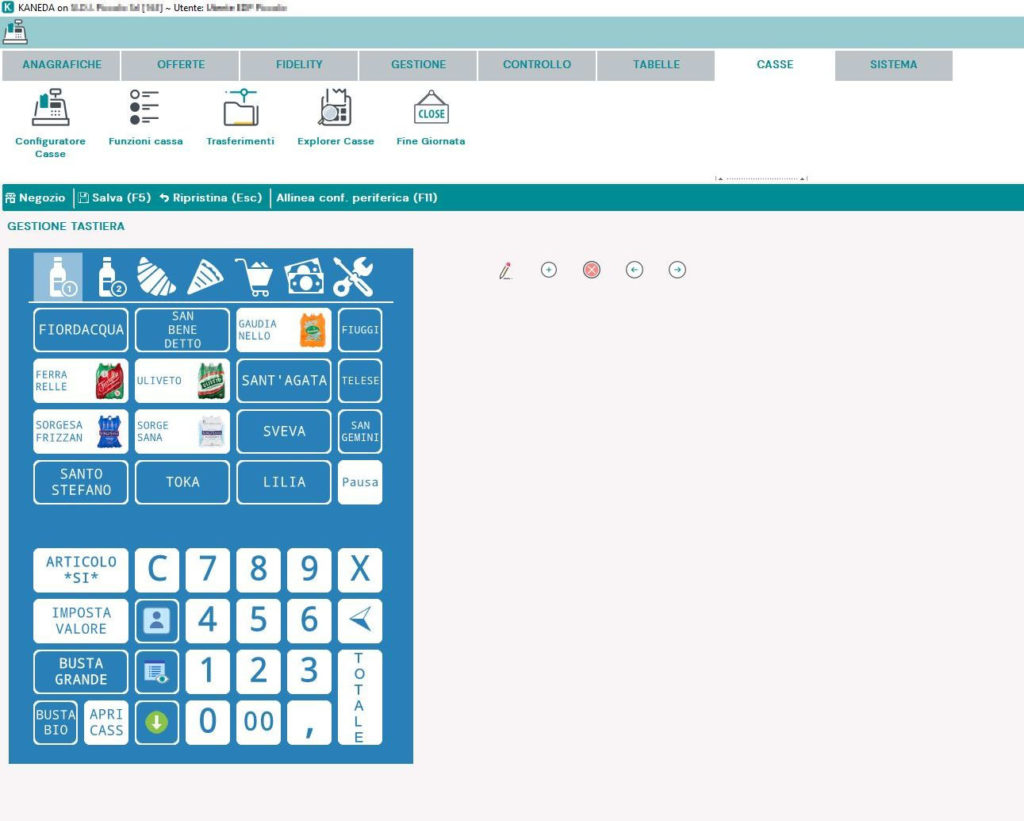1024x821 pixels.
Task: Click the wrench and screwdriver tools icon
Action: point(353,277)
